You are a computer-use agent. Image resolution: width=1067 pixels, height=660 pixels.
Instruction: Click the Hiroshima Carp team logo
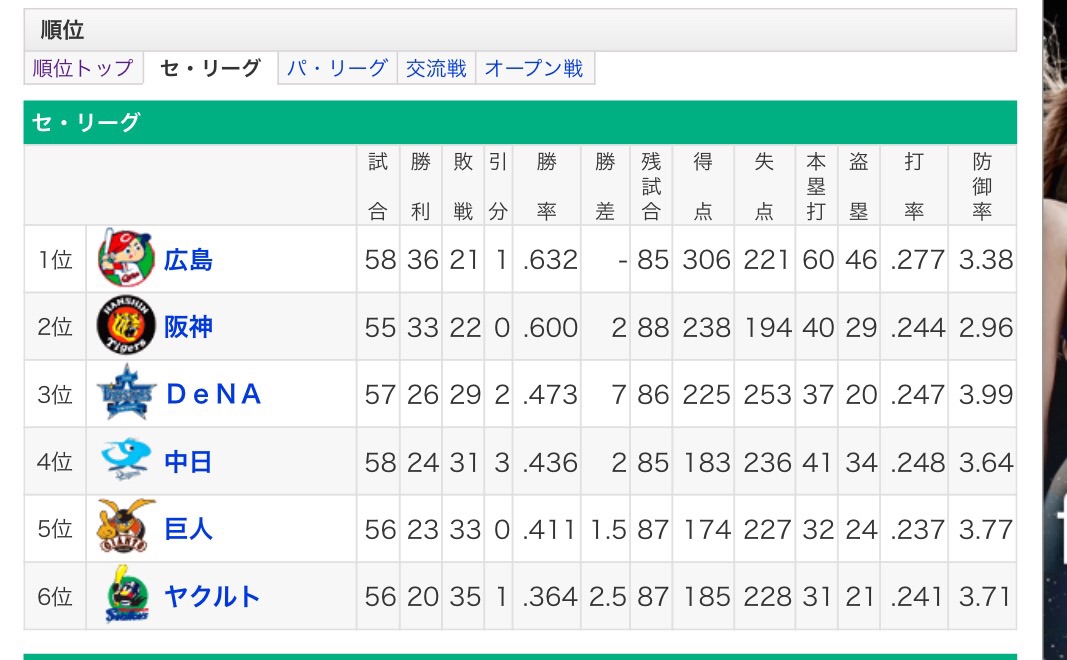point(127,259)
